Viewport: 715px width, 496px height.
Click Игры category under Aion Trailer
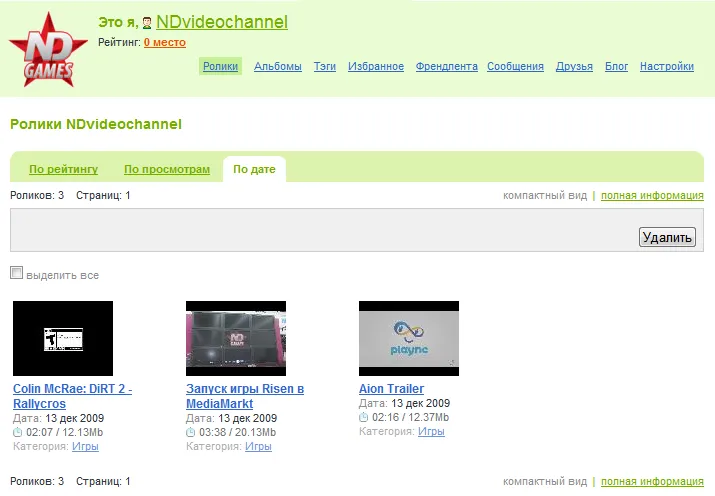pyautogui.click(x=431, y=431)
